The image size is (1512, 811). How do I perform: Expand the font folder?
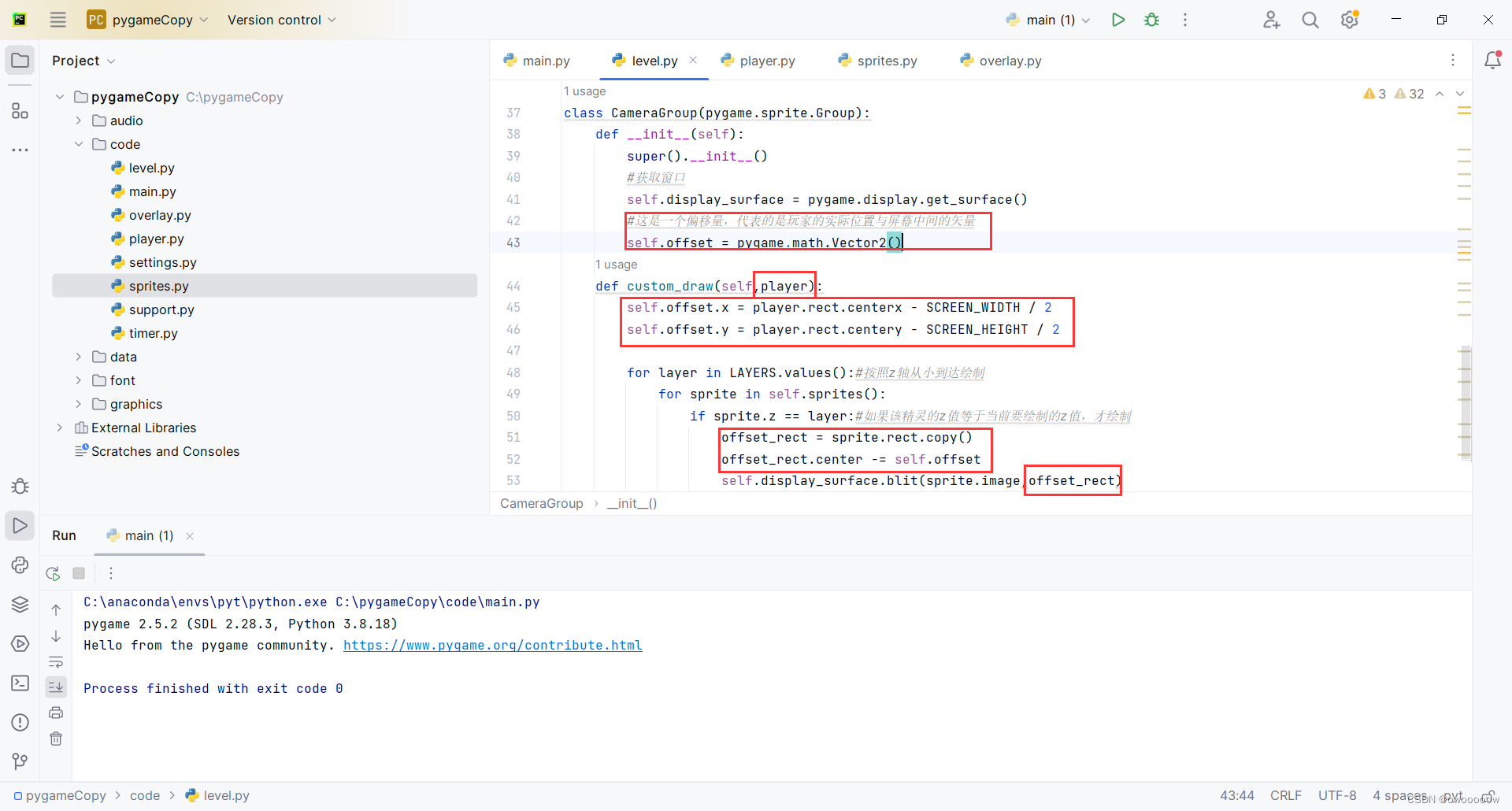79,380
